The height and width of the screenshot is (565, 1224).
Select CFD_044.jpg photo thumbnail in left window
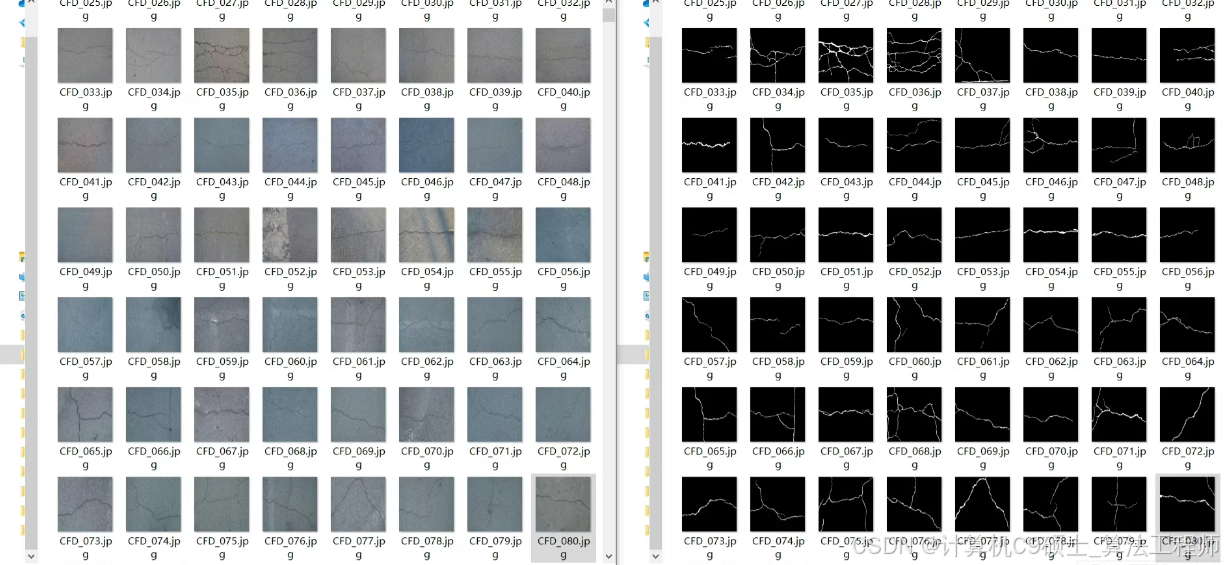coord(290,145)
